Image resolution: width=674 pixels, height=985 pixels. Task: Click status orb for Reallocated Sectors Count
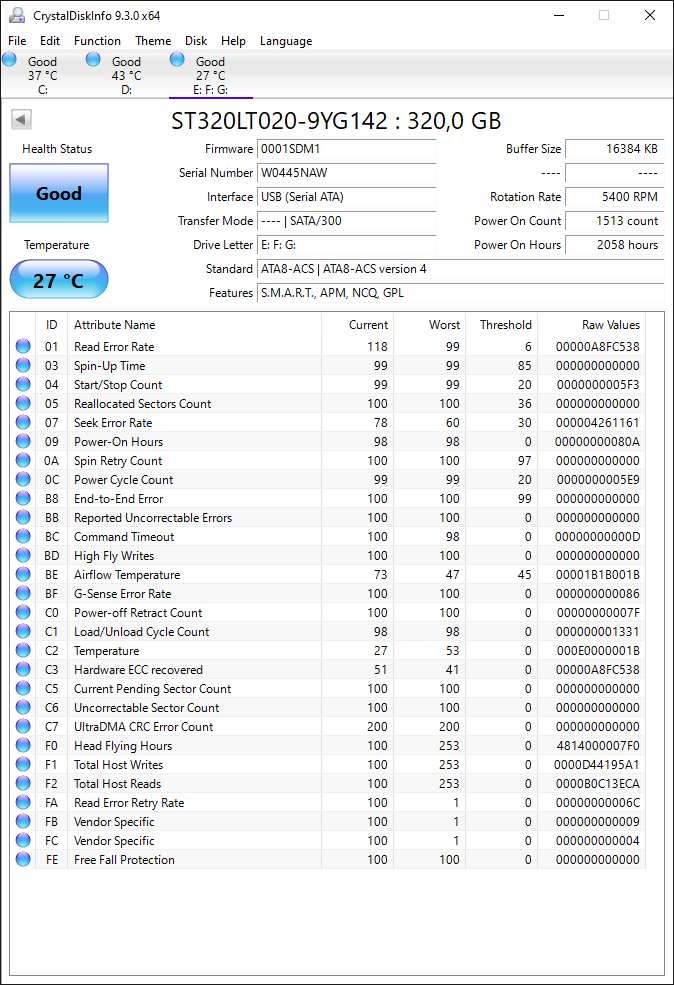(23, 403)
